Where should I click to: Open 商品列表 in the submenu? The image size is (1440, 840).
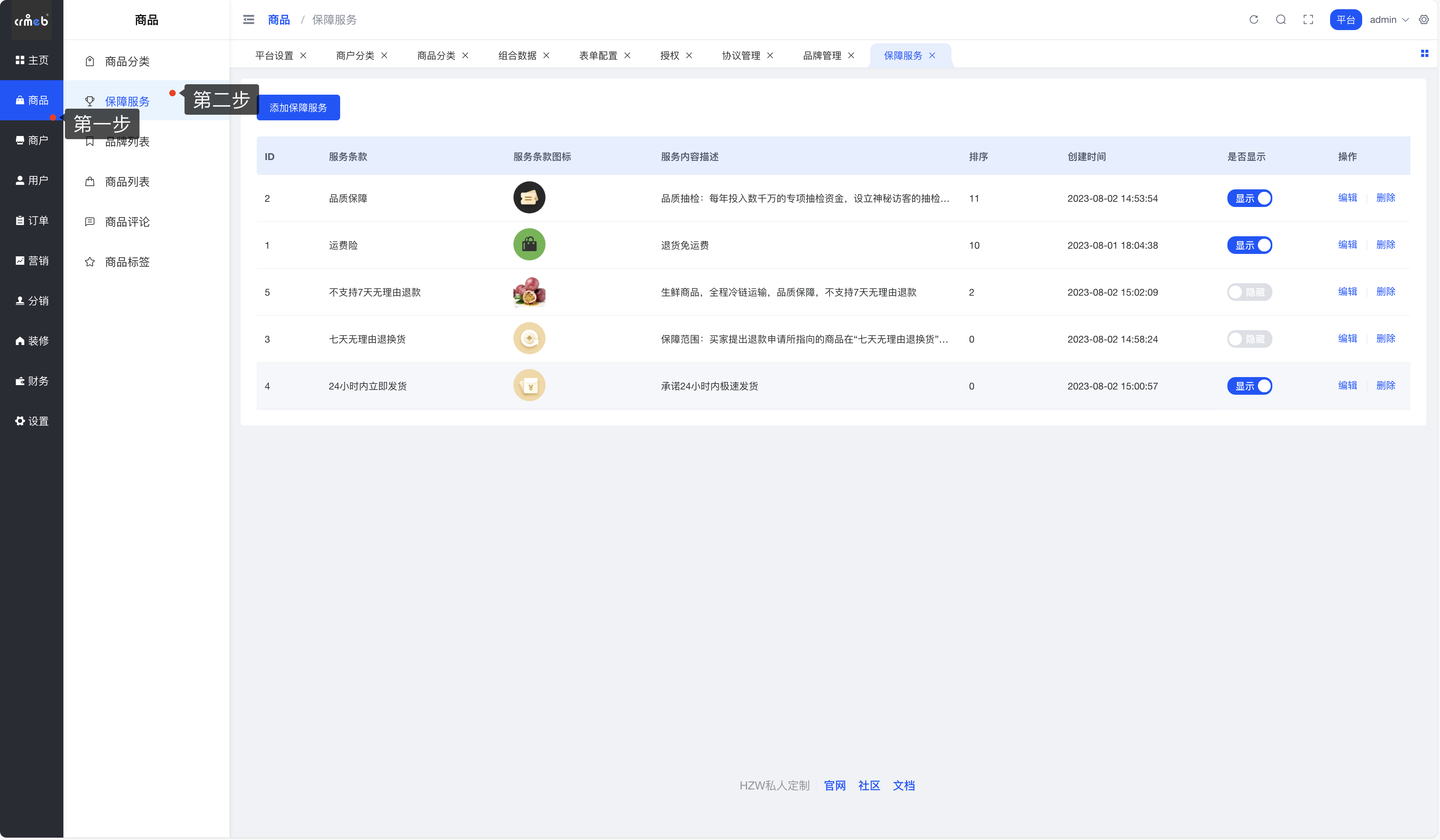(127, 182)
